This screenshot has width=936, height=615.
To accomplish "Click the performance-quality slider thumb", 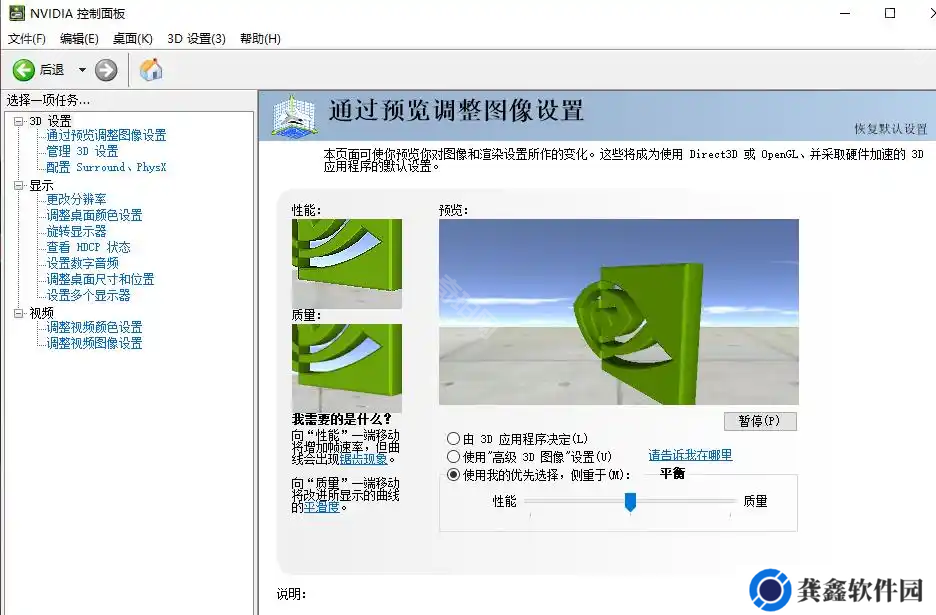I will click(630, 502).
